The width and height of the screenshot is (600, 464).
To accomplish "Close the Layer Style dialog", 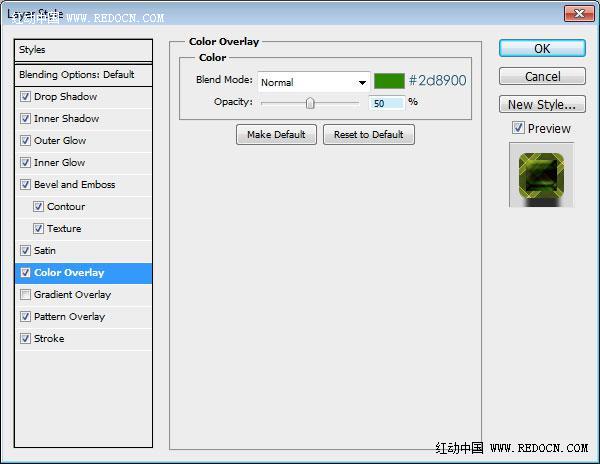I will 579,14.
